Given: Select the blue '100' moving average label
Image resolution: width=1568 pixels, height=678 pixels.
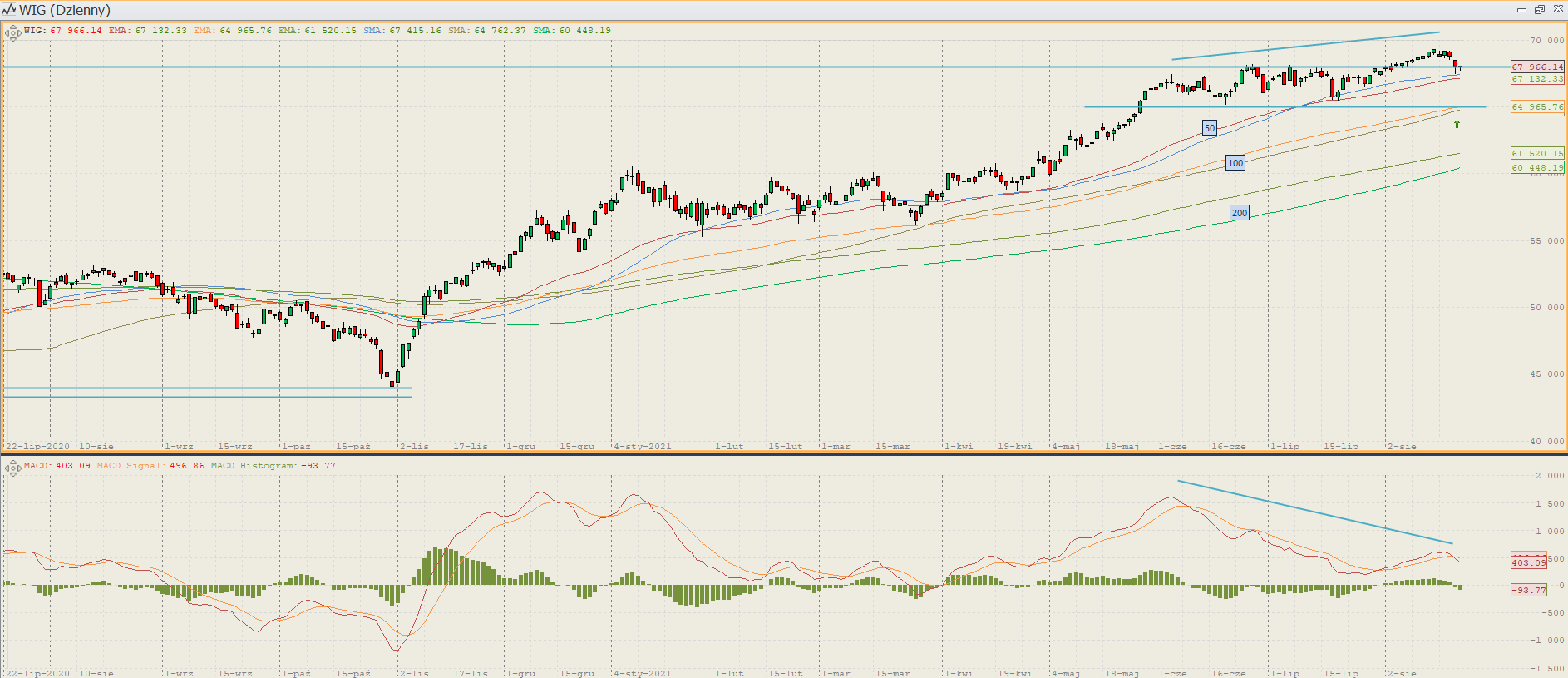Looking at the screenshot, I should click(x=1235, y=163).
